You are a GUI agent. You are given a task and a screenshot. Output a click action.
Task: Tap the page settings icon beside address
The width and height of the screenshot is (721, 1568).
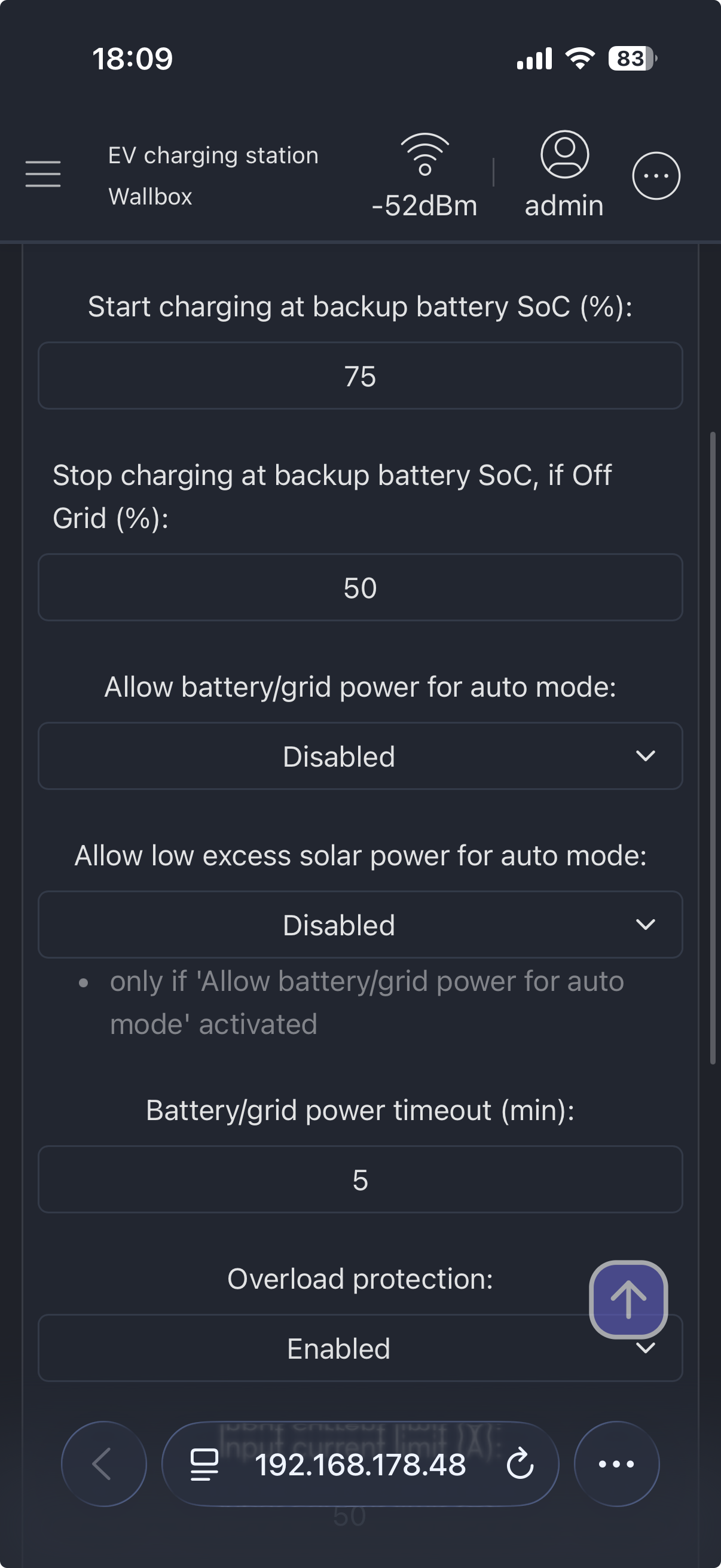pos(204,1465)
